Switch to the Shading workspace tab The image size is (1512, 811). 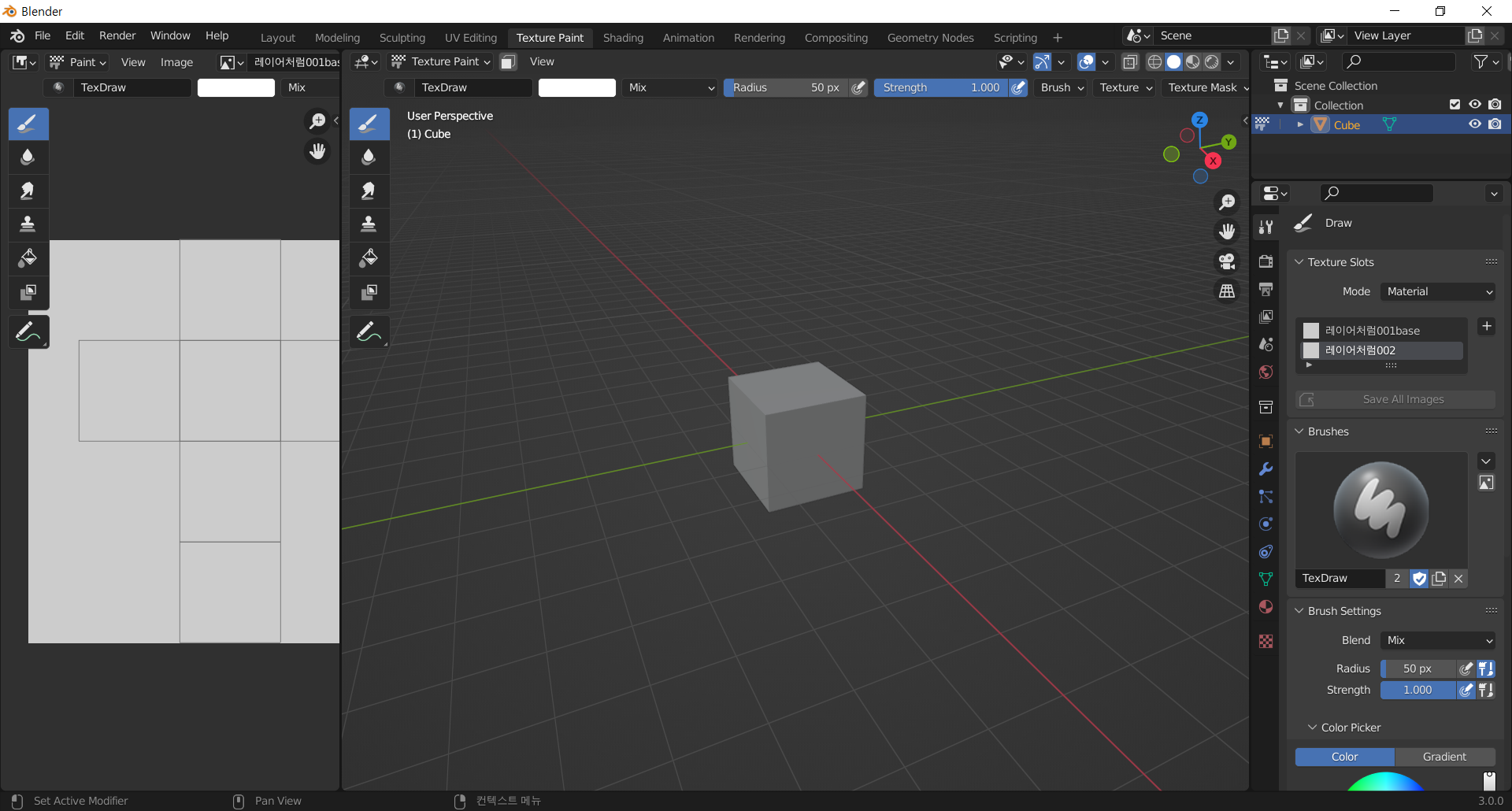click(x=623, y=37)
